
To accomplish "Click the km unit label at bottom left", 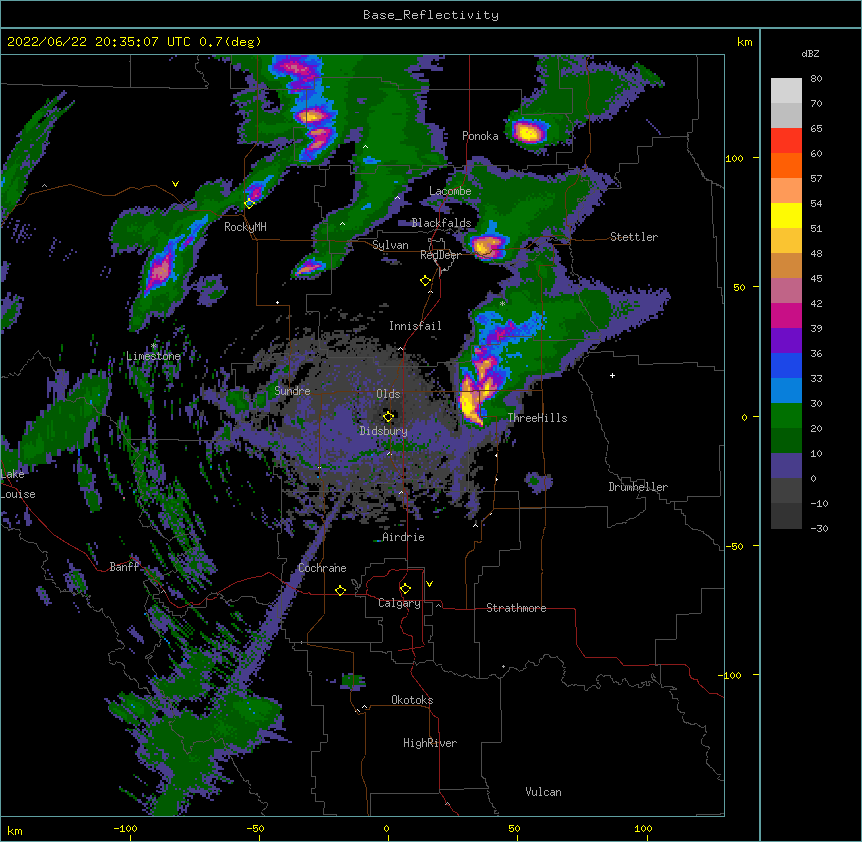I will 15,830.
